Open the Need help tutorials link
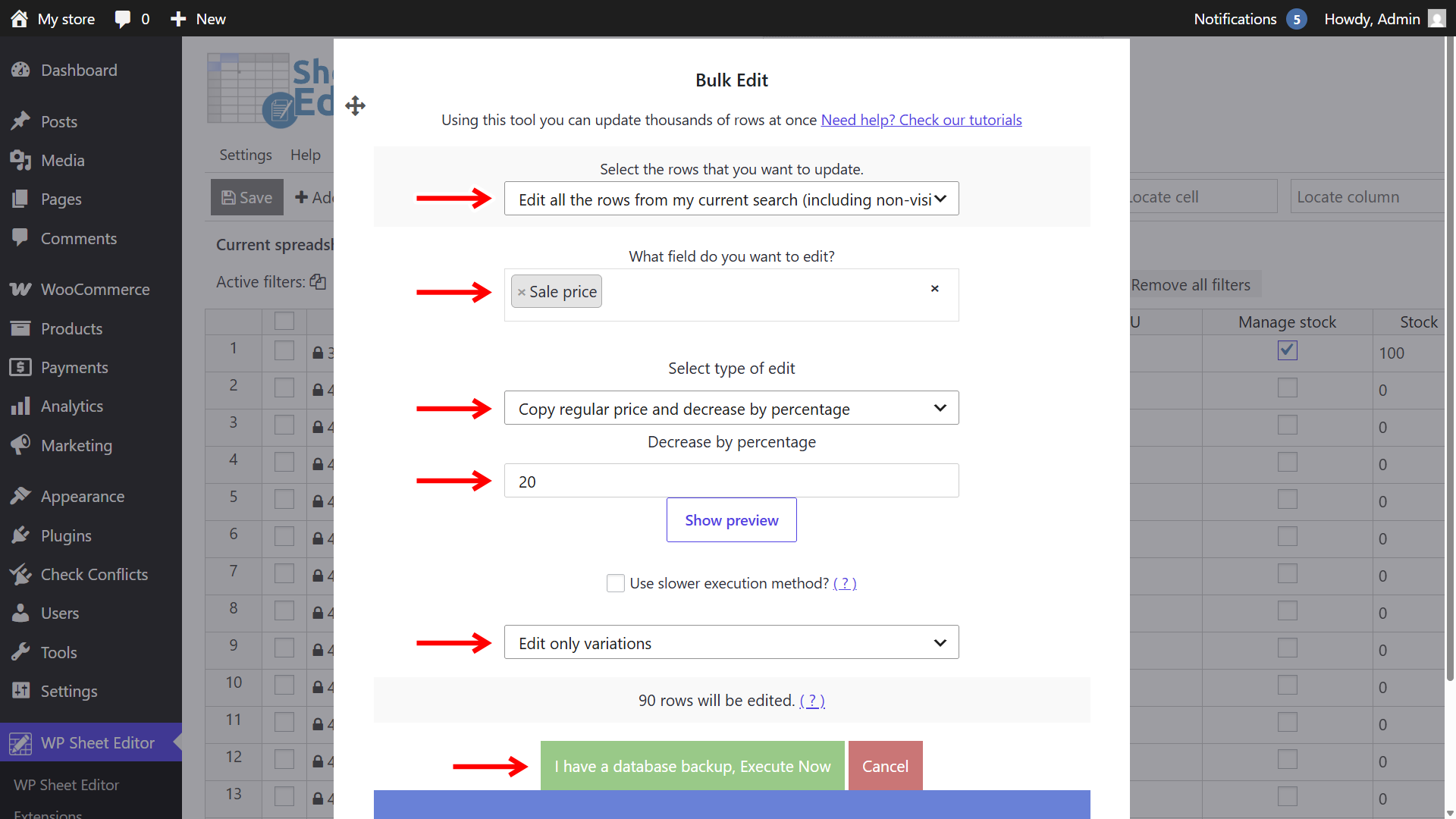The height and width of the screenshot is (819, 1456). coord(921,120)
